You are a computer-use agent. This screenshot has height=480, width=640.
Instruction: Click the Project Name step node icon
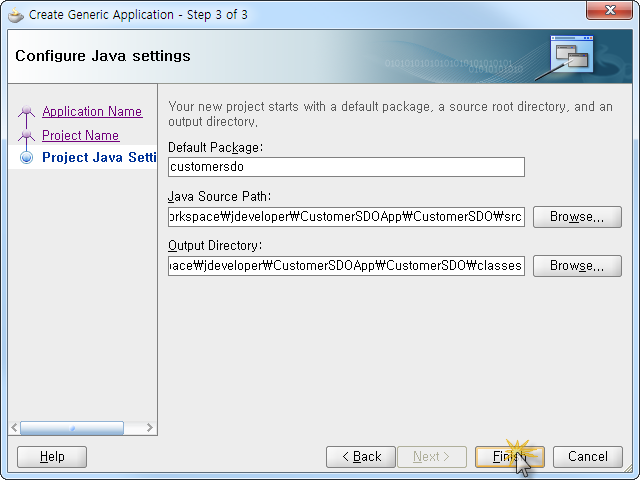pos(27,135)
